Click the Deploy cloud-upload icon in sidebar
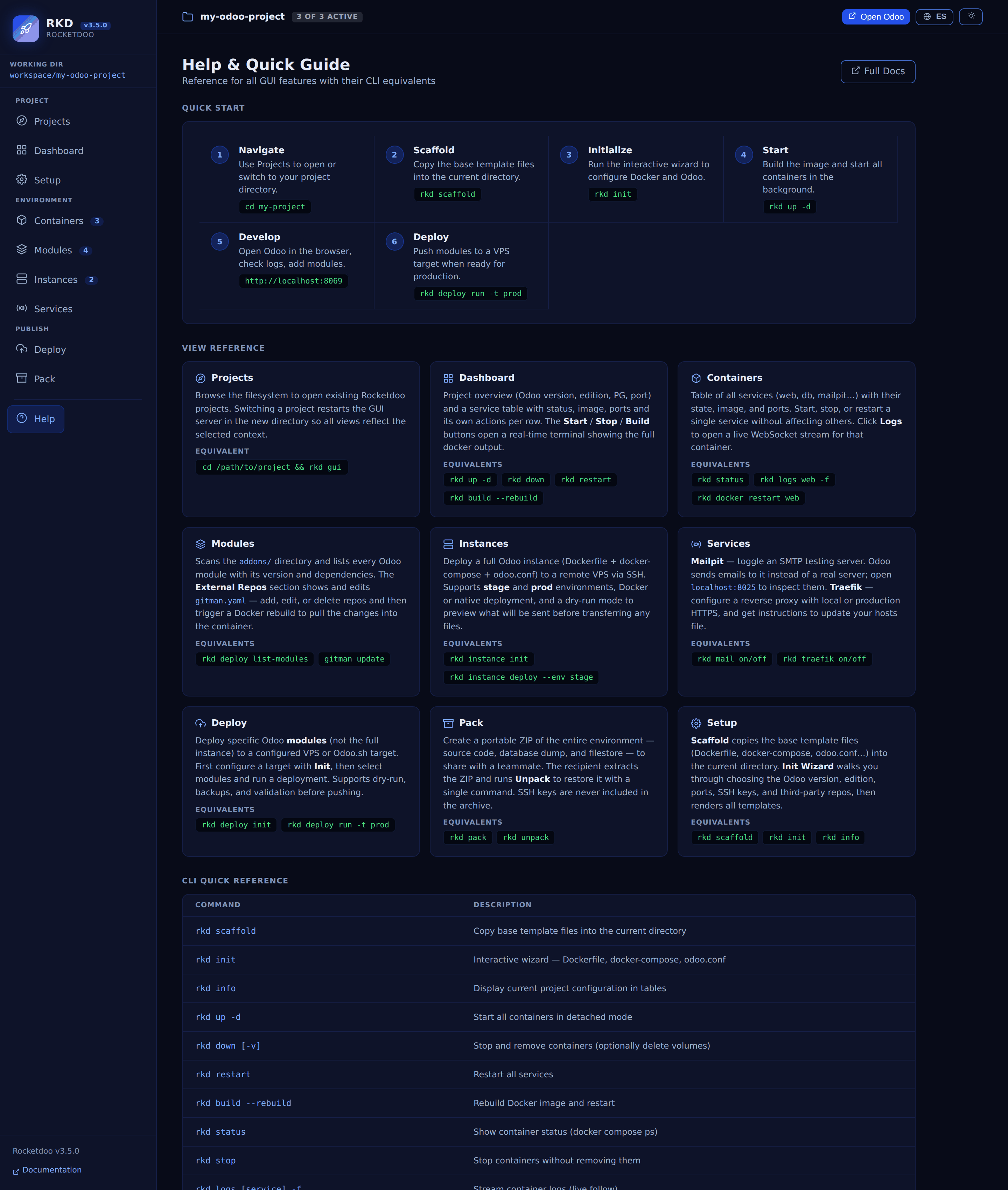The image size is (1008, 1190). click(x=22, y=349)
